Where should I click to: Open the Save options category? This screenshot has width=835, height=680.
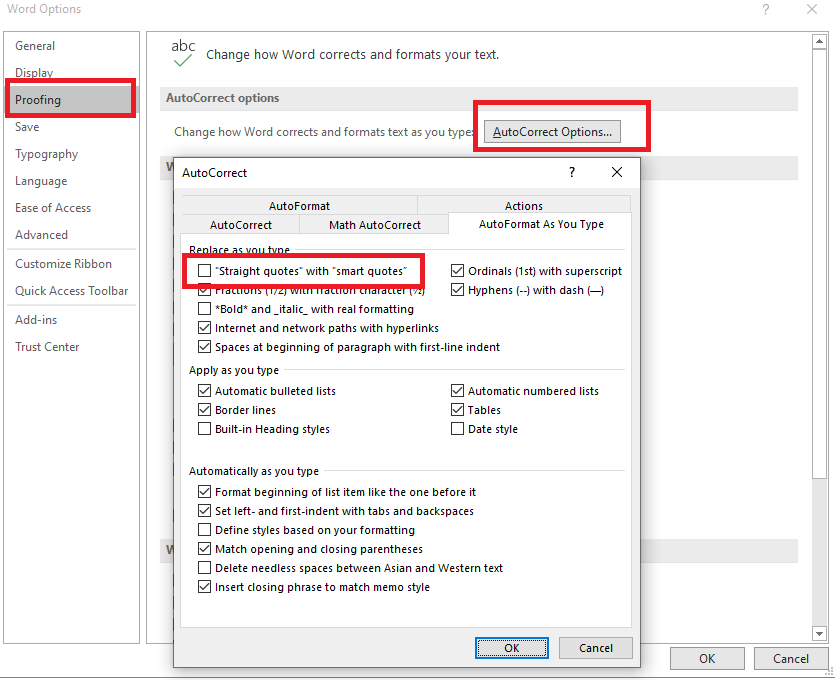pos(70,127)
